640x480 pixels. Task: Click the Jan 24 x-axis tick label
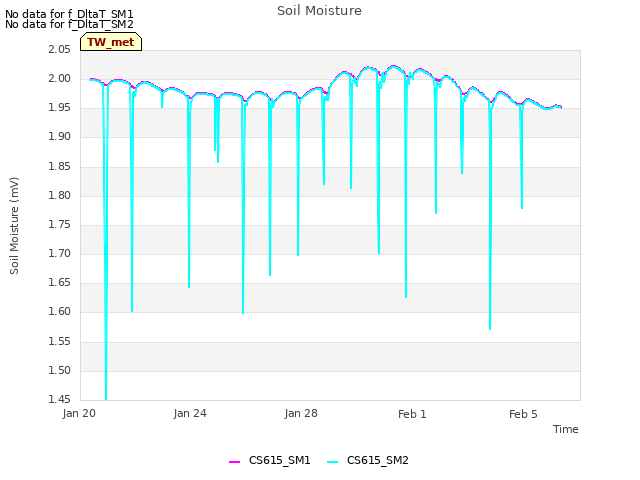coord(190,413)
